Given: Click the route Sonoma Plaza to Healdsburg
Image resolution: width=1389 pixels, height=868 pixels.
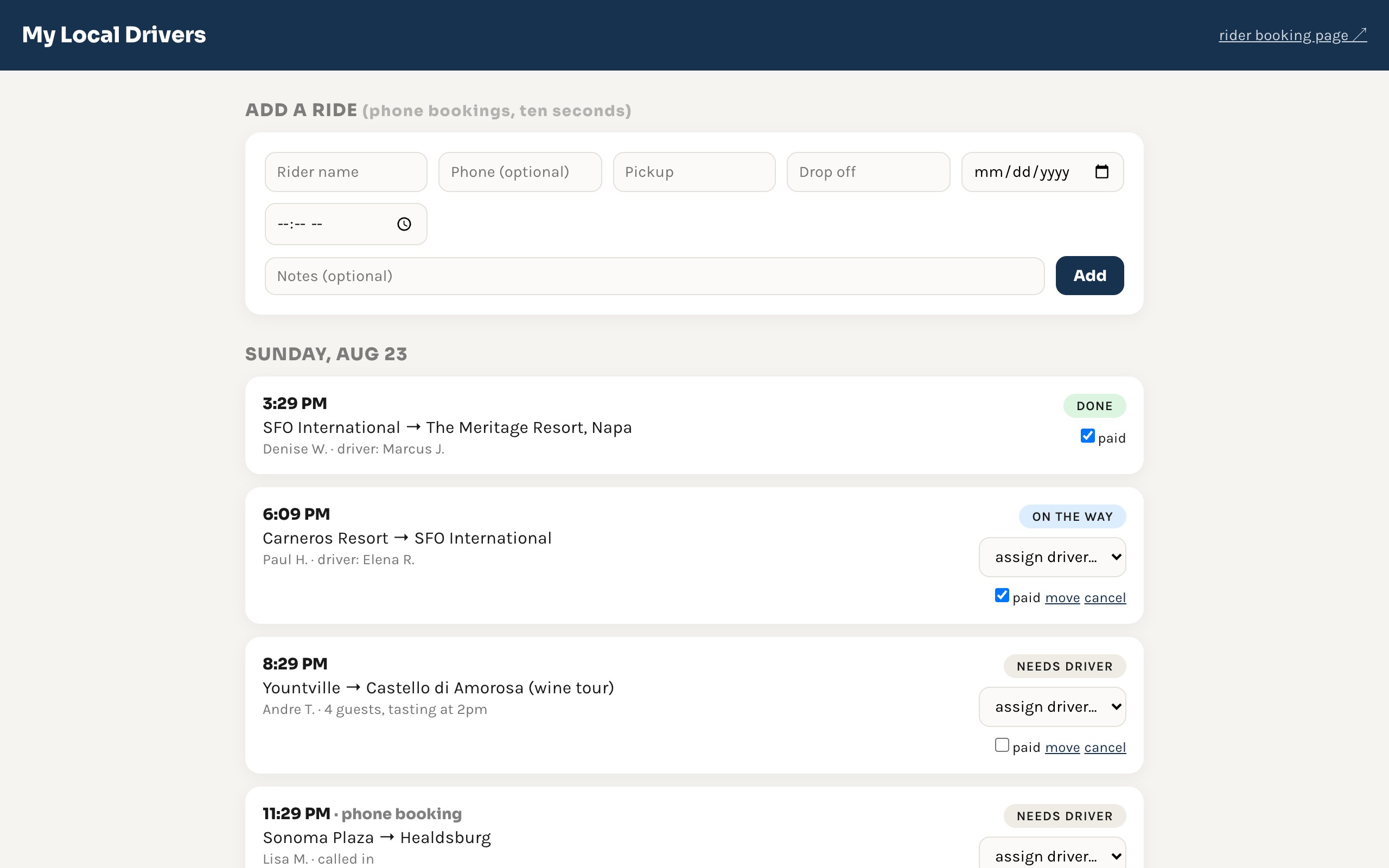Looking at the screenshot, I should pos(377,838).
